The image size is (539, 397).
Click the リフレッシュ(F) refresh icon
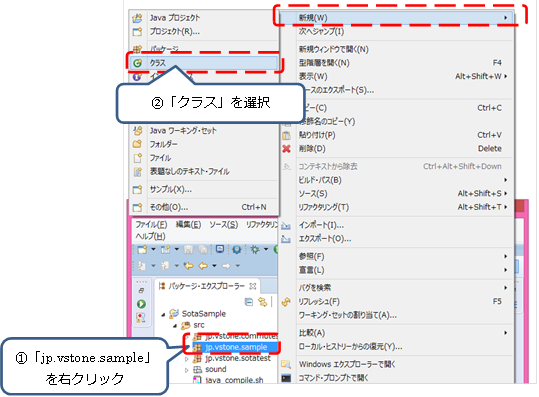(286, 302)
